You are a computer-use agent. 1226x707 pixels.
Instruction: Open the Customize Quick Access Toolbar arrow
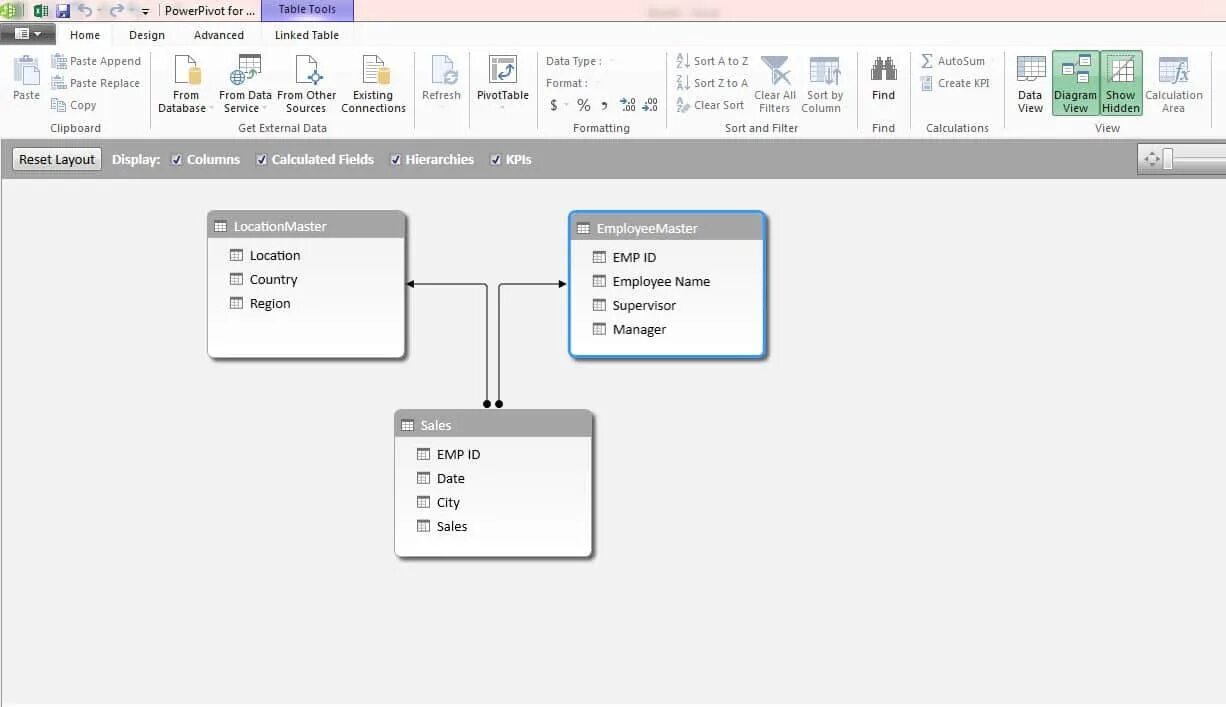coord(146,11)
